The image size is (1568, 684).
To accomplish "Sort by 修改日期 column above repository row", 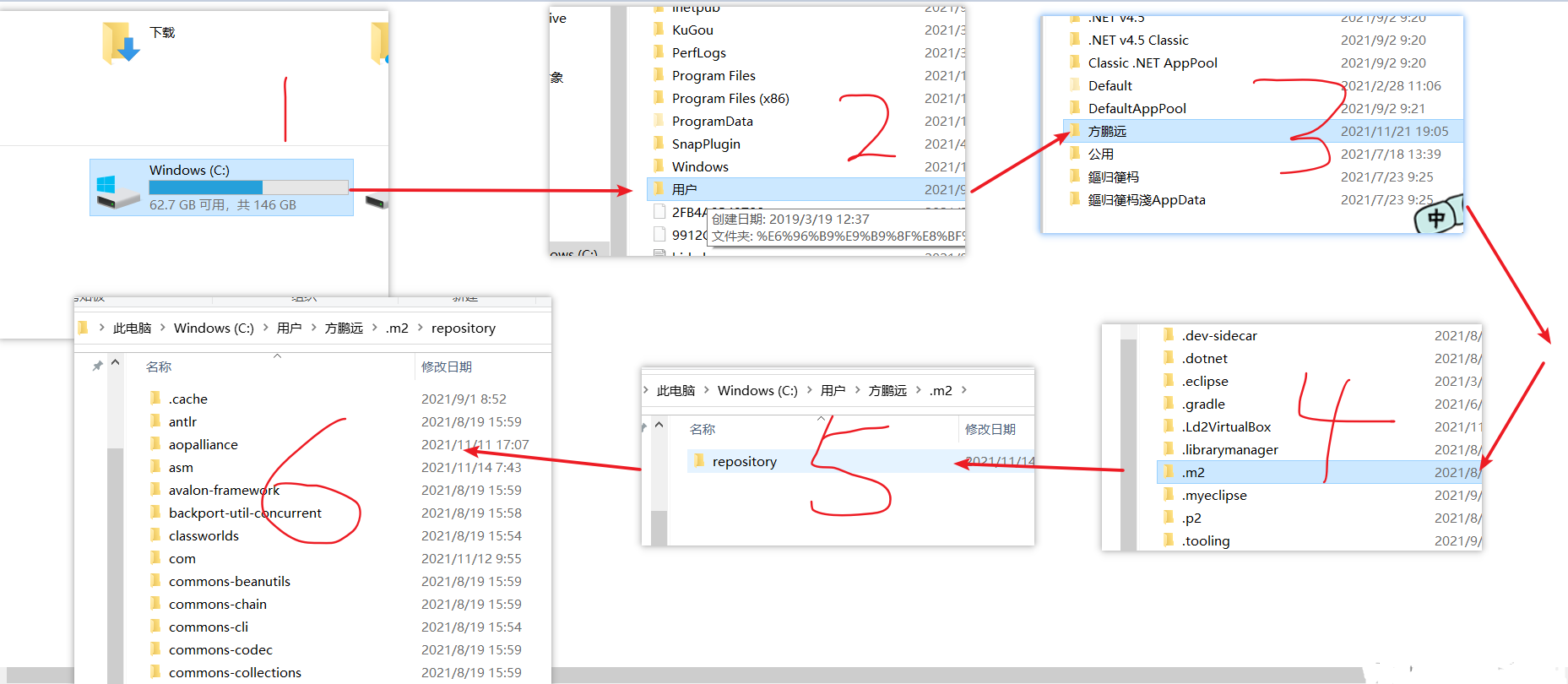I will 990,430.
